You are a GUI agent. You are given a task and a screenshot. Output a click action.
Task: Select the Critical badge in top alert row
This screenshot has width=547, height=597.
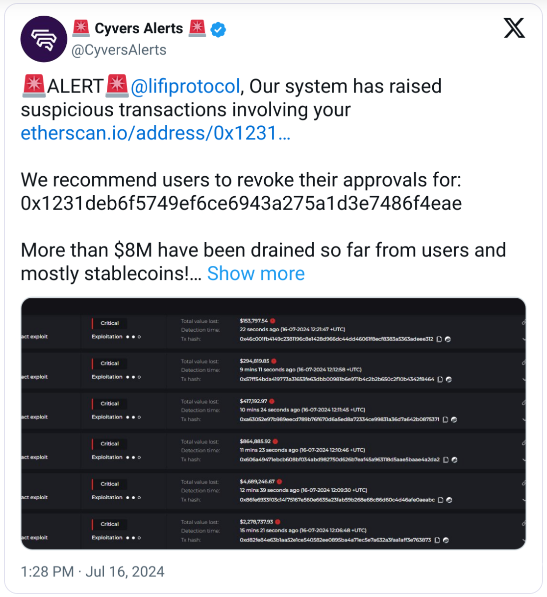[110, 323]
